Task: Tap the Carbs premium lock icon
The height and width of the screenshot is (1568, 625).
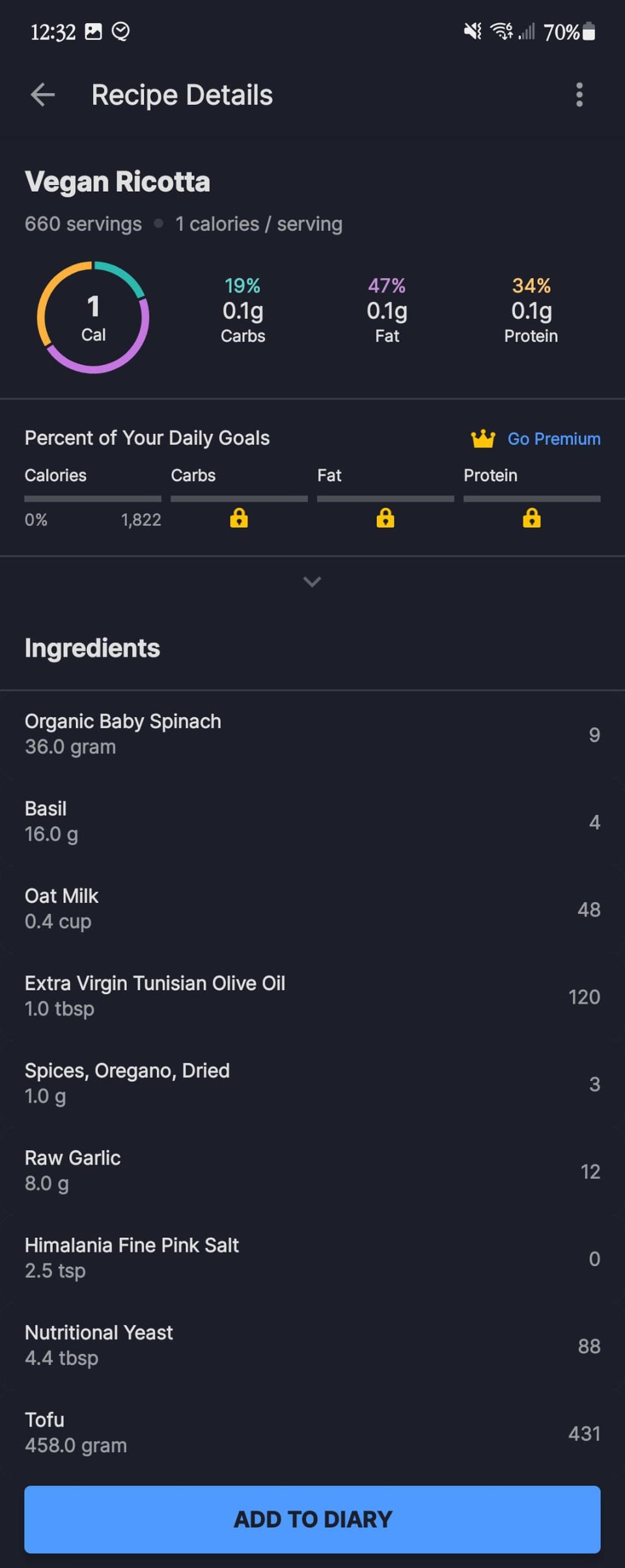Action: pos(239,518)
